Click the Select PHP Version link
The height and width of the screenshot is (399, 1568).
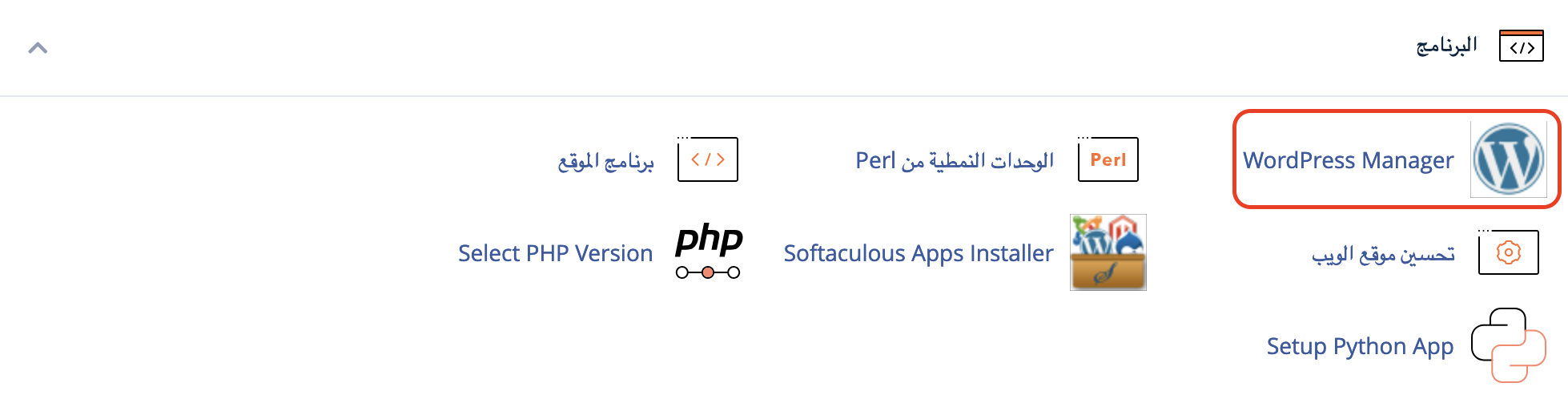(555, 253)
